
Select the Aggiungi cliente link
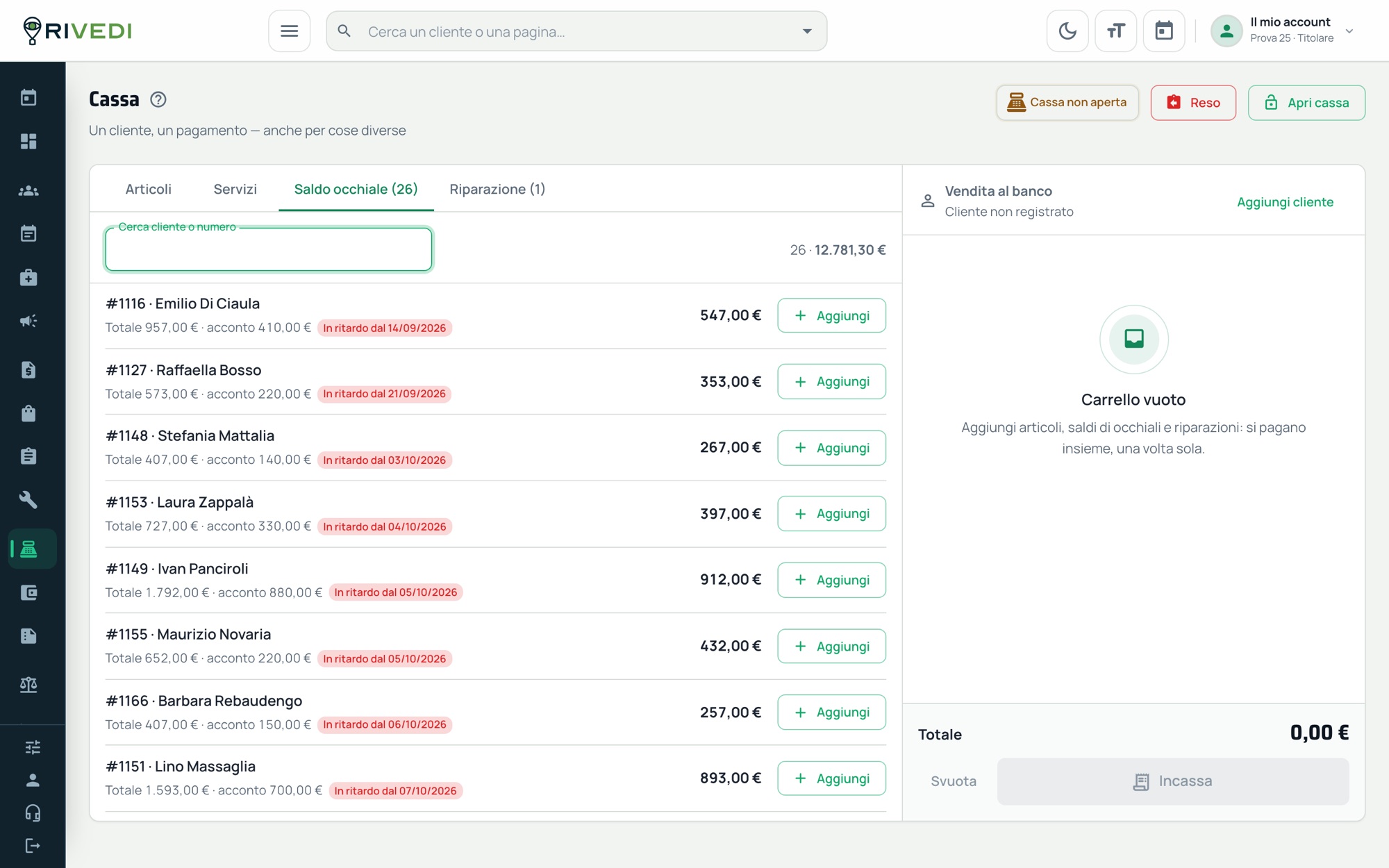[1285, 202]
